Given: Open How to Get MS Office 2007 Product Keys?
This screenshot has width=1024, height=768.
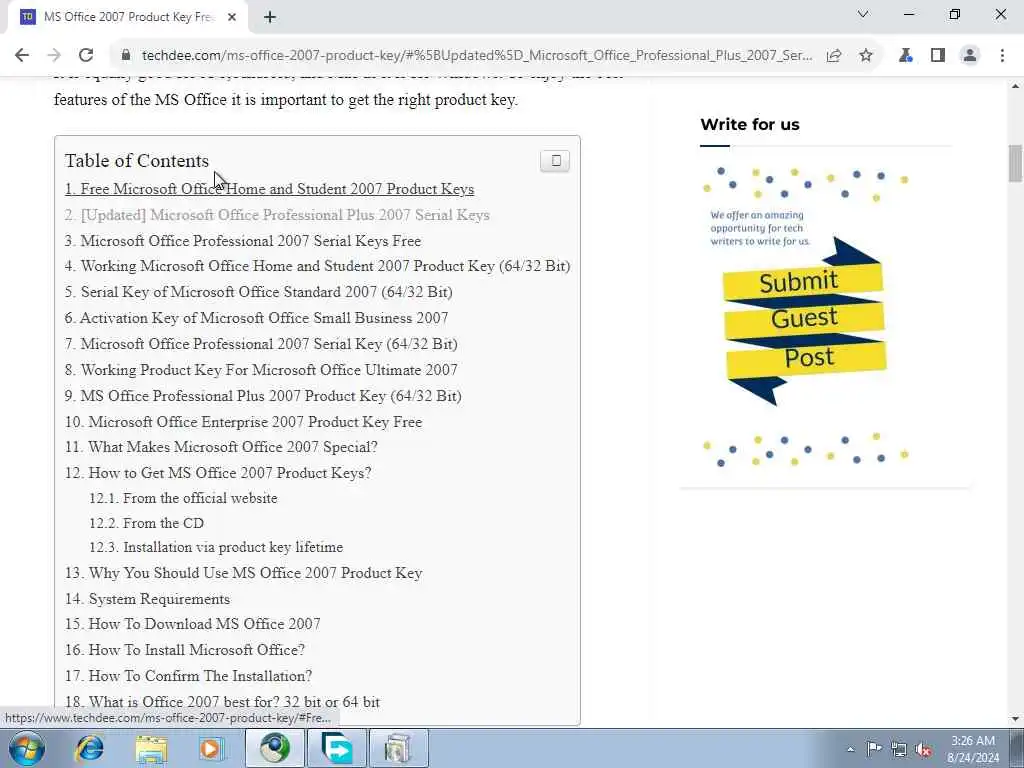Looking at the screenshot, I should (218, 473).
